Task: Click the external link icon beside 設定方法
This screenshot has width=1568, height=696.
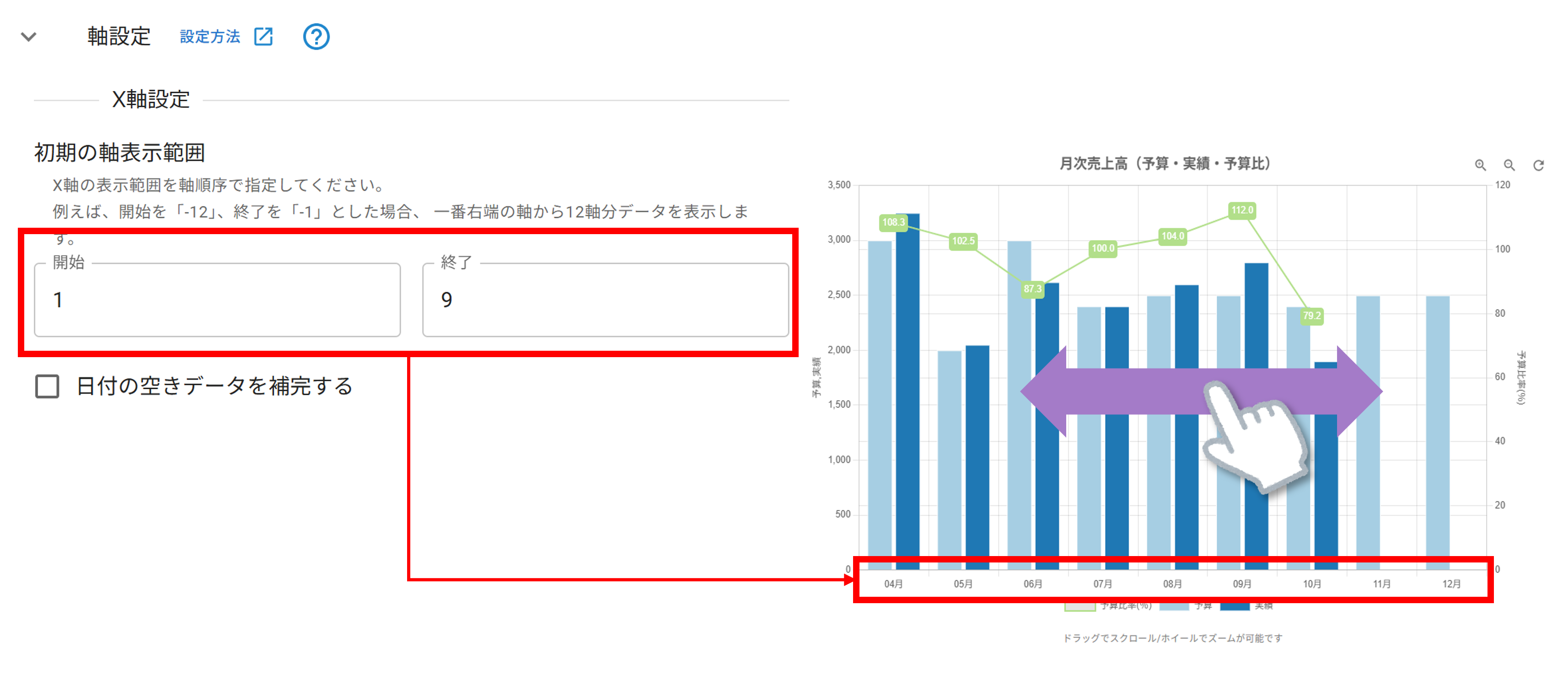Action: tap(263, 37)
